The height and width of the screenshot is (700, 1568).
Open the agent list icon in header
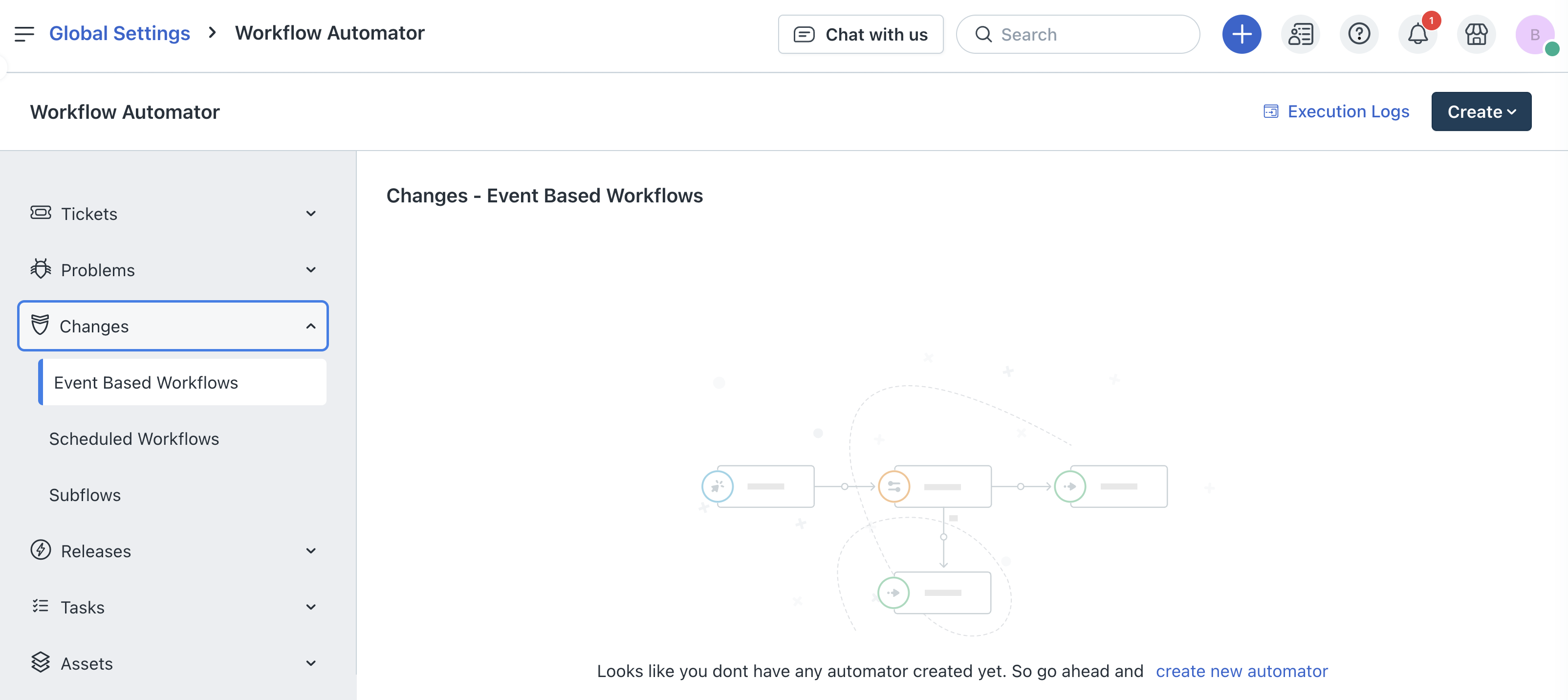1300,34
